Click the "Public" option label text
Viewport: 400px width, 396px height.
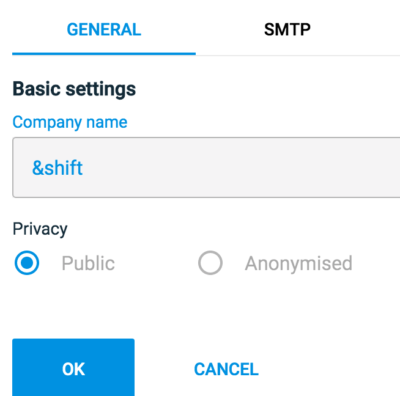(x=88, y=263)
